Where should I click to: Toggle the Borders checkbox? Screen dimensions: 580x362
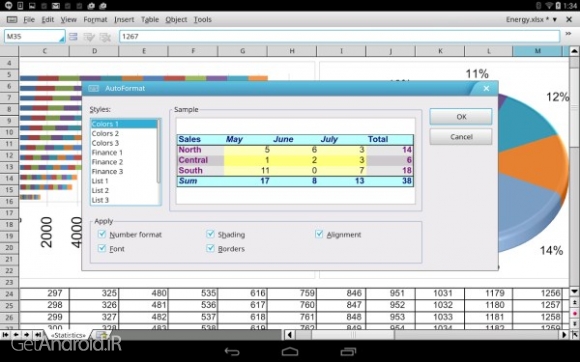point(210,248)
